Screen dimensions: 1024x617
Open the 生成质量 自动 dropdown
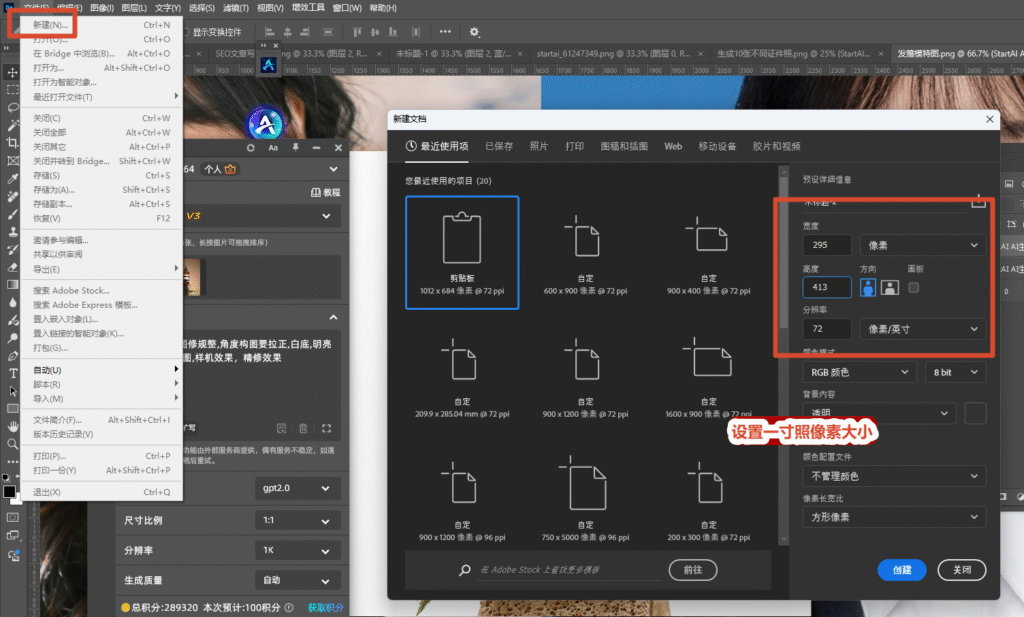[x=297, y=580]
